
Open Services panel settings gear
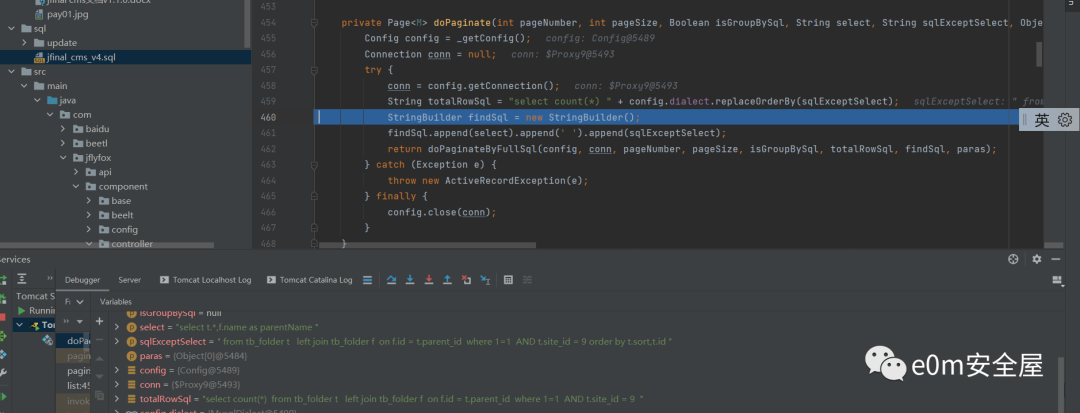1037,260
